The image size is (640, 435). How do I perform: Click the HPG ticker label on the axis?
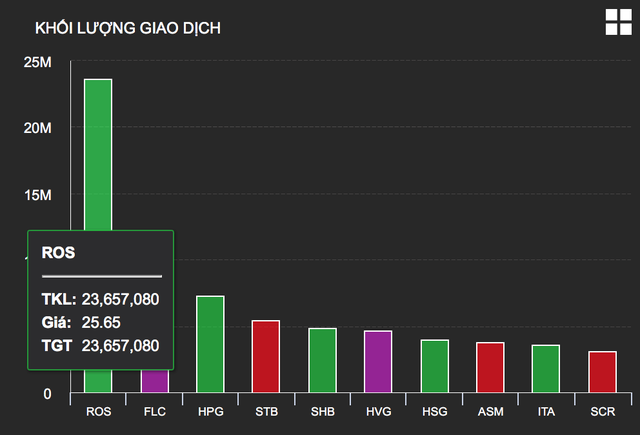coord(210,411)
